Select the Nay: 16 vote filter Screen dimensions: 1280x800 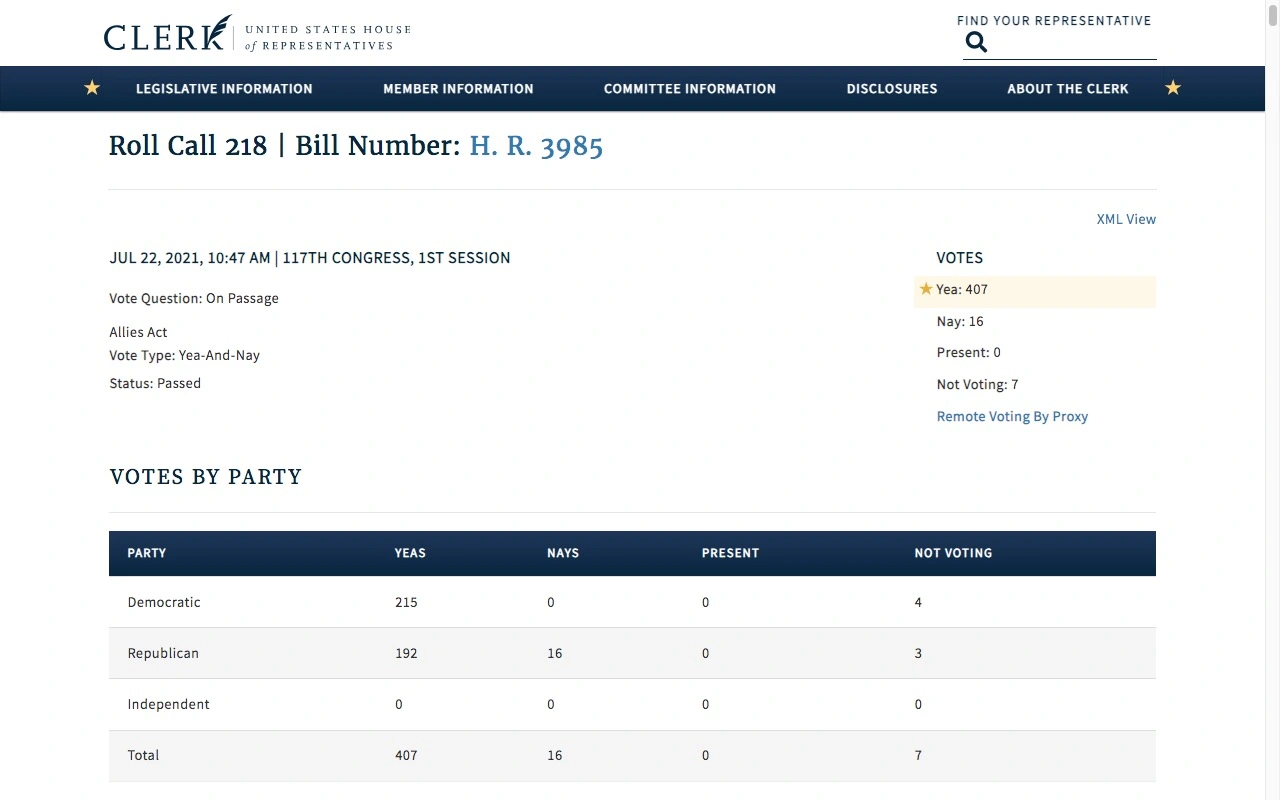[x=960, y=321]
